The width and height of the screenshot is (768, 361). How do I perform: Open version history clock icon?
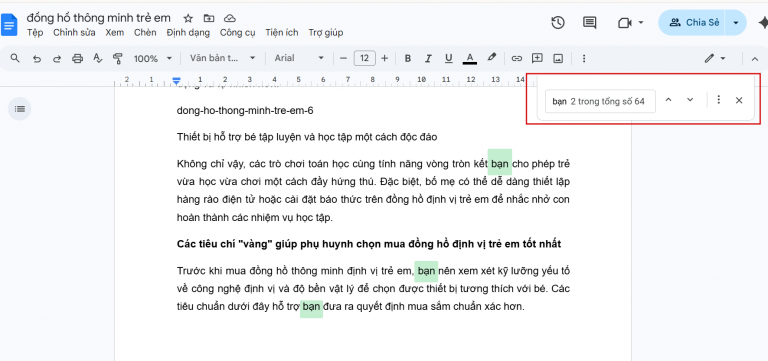tap(558, 23)
